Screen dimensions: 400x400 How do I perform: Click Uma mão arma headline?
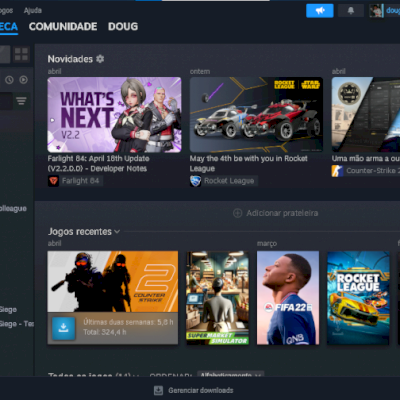click(x=366, y=159)
